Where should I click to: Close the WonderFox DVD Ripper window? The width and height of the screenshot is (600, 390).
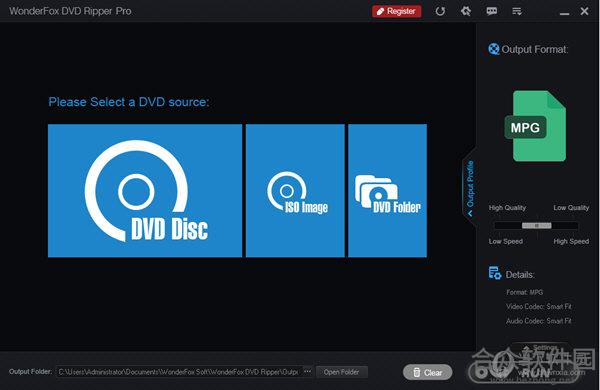[x=584, y=11]
